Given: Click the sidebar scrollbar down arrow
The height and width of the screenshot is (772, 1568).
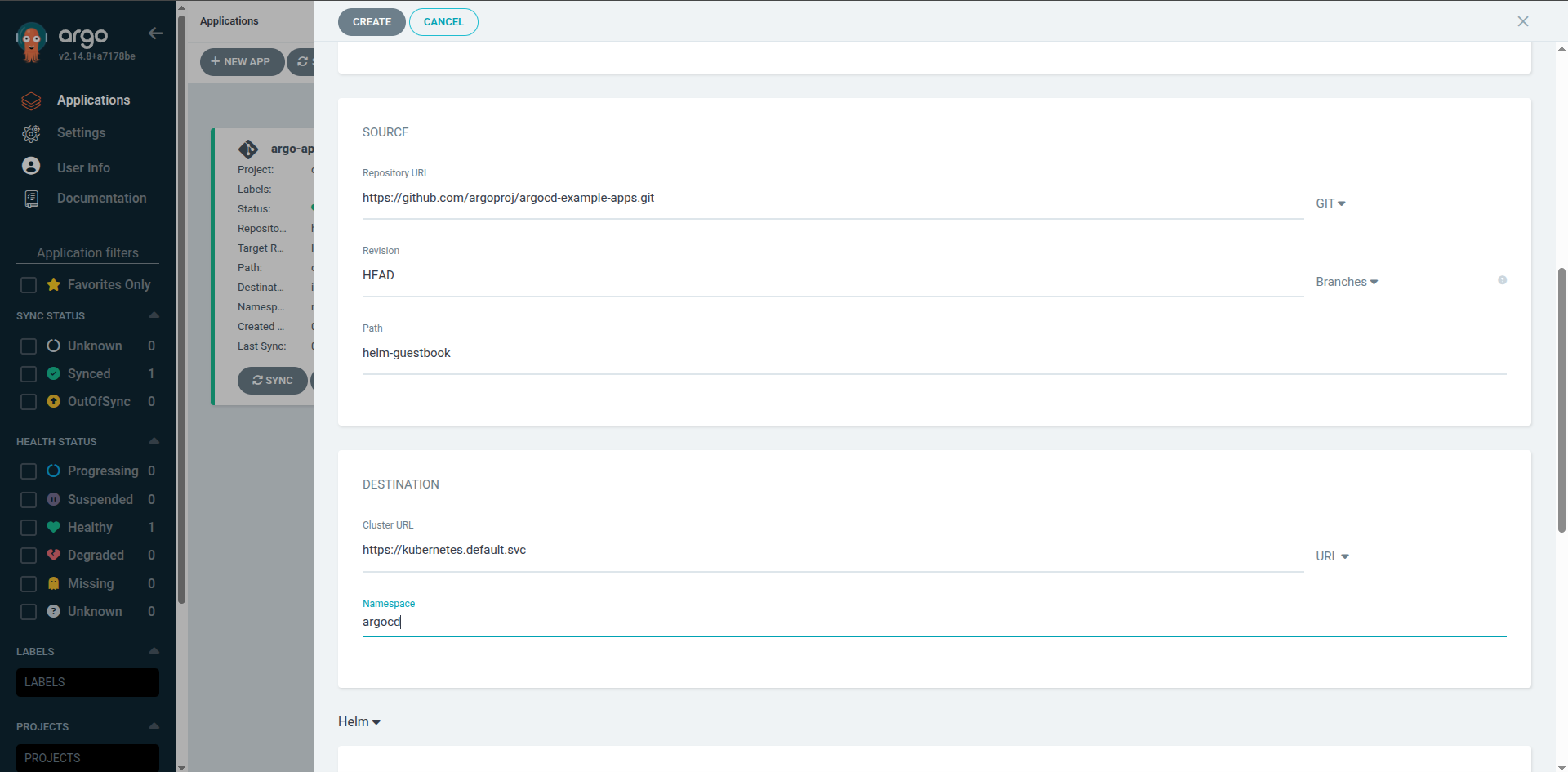Looking at the screenshot, I should point(181,767).
